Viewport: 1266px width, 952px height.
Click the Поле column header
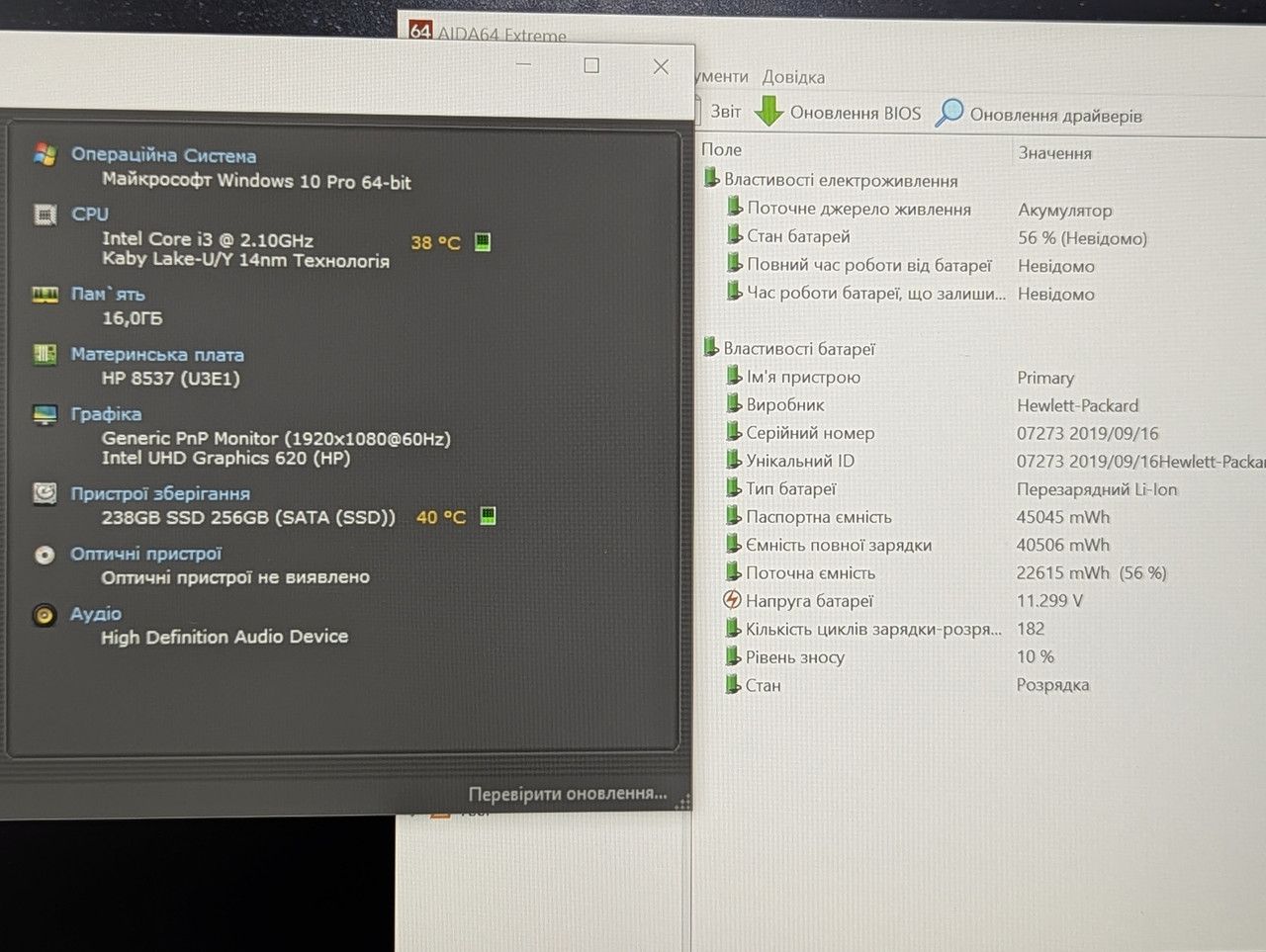pos(721,150)
